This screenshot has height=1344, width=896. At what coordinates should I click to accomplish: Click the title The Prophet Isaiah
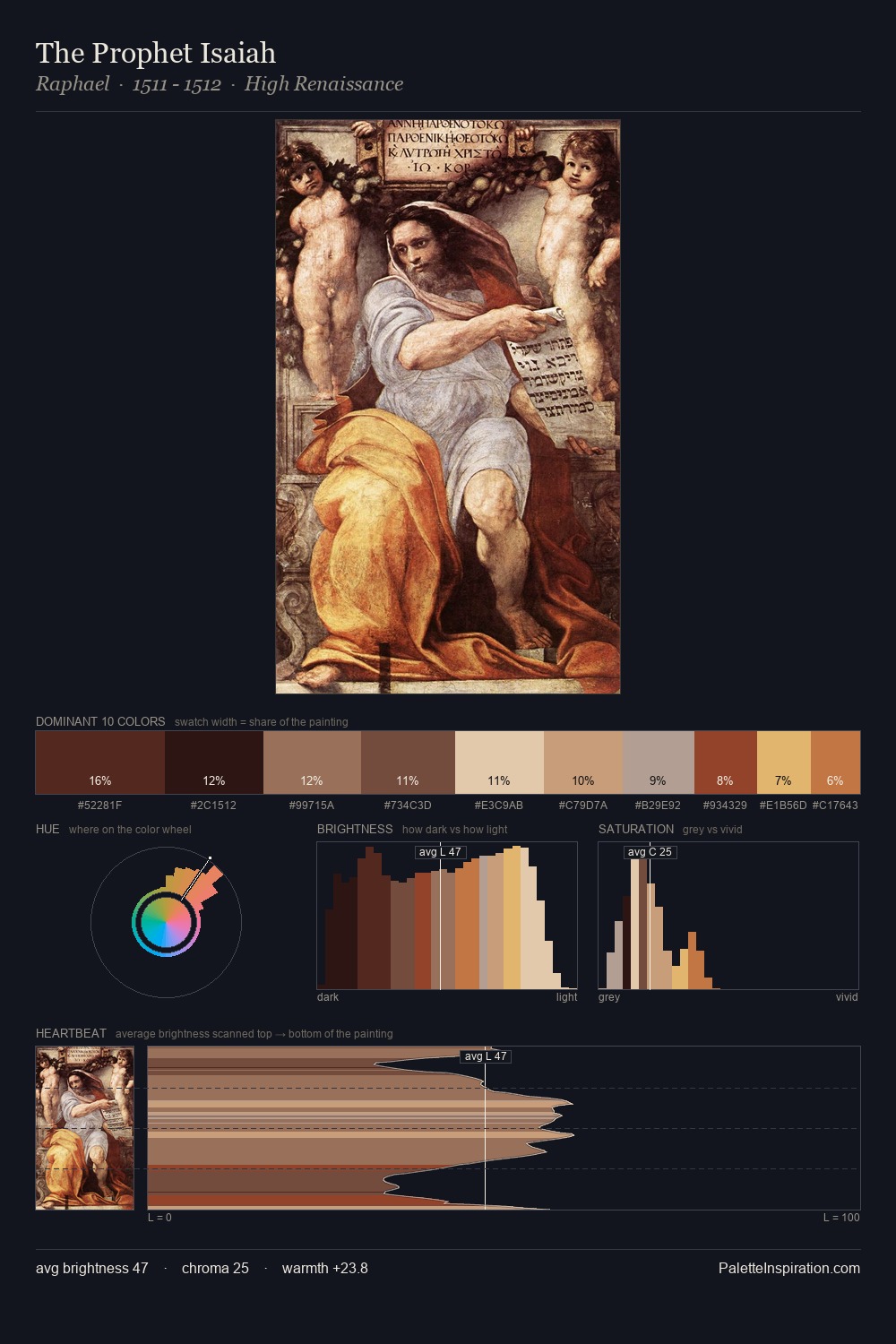click(x=156, y=53)
